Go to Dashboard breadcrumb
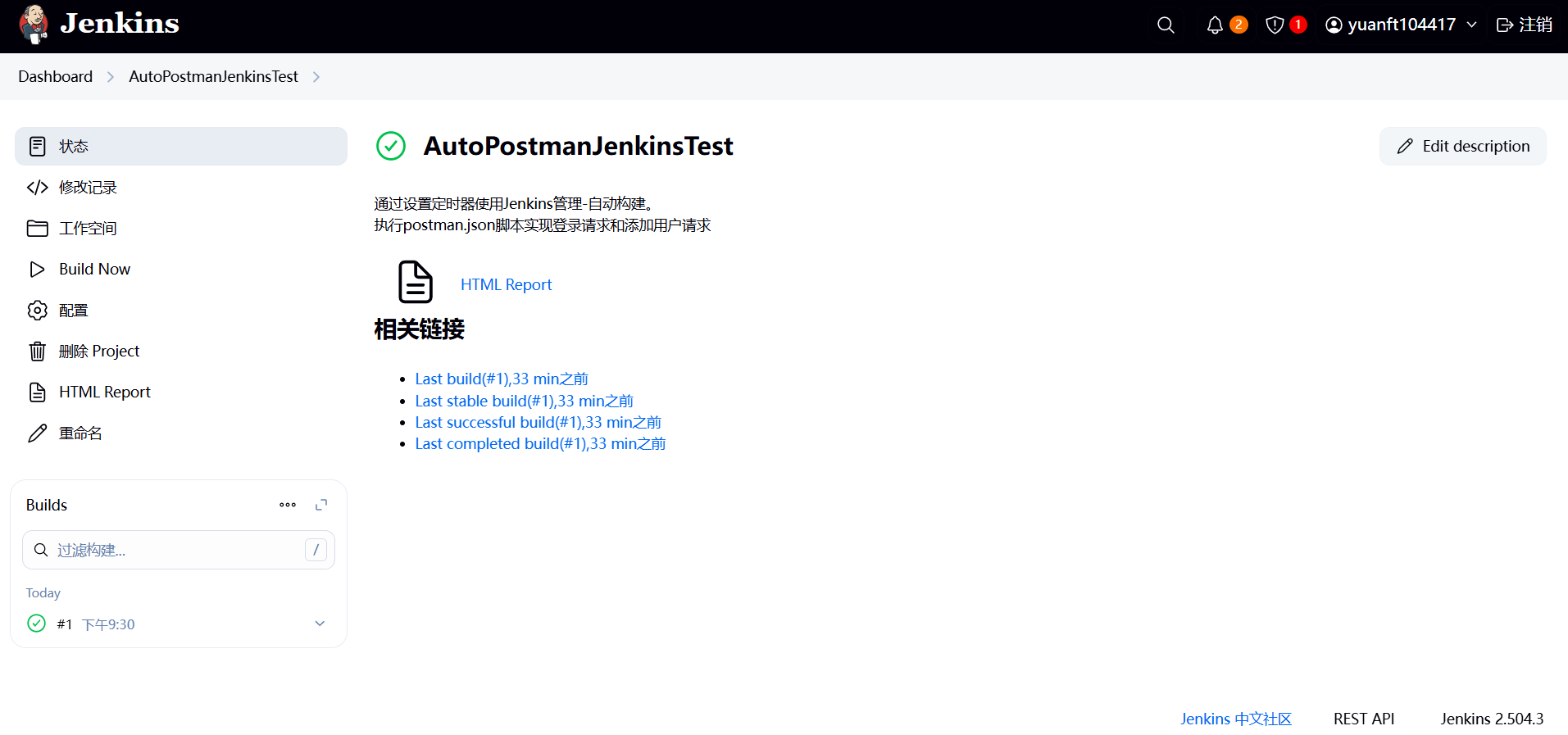Screen dimensions: 1568x735 point(56,76)
